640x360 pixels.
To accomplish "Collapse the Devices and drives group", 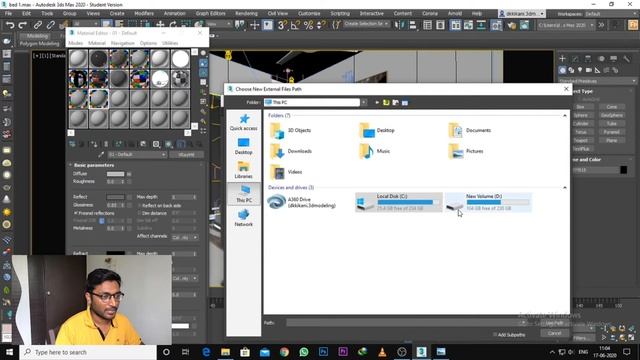I will [x=564, y=188].
